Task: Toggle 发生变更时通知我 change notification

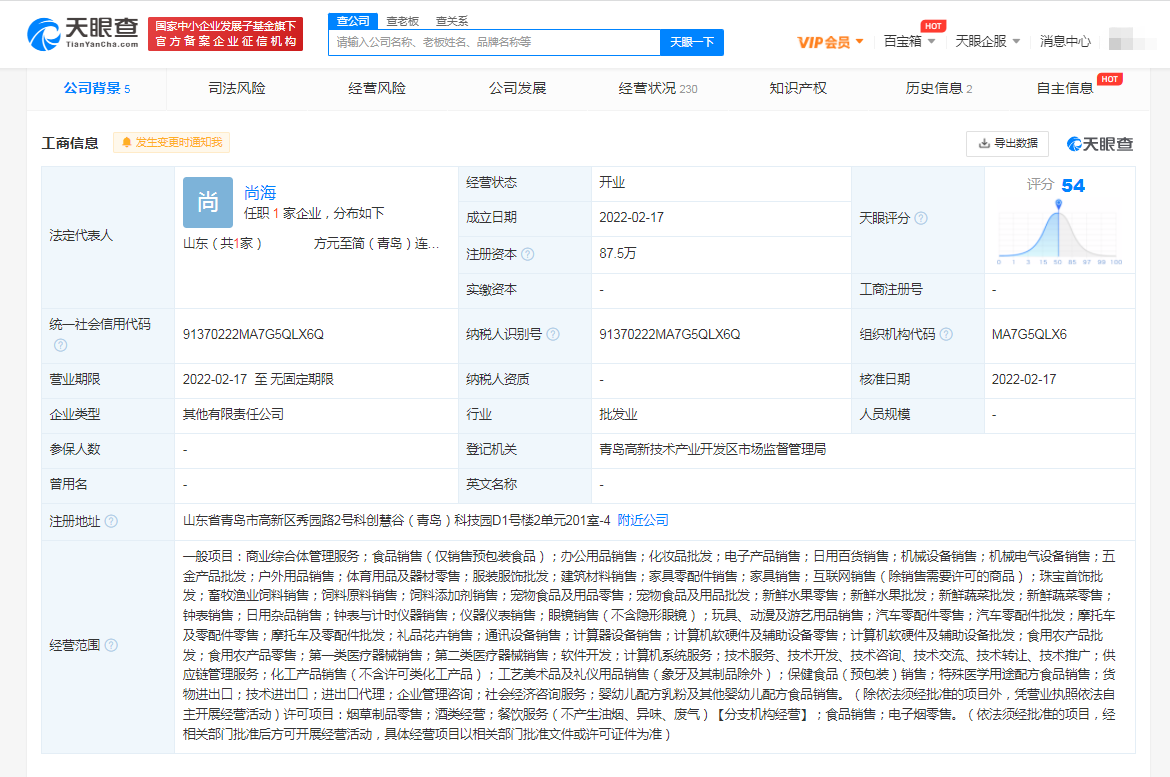Action: point(171,143)
